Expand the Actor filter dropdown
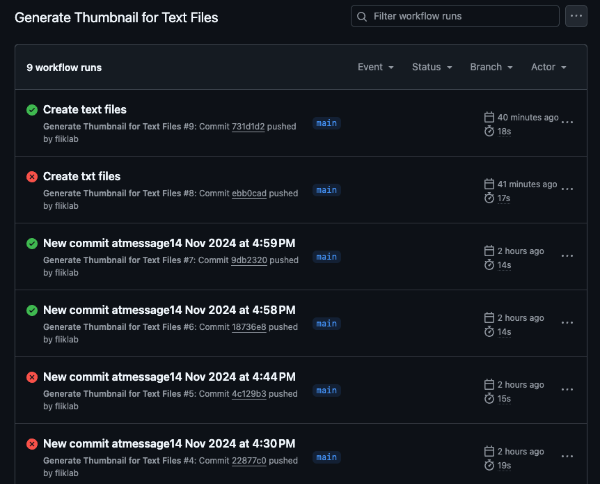Image resolution: width=600 pixels, height=484 pixels. [549, 67]
